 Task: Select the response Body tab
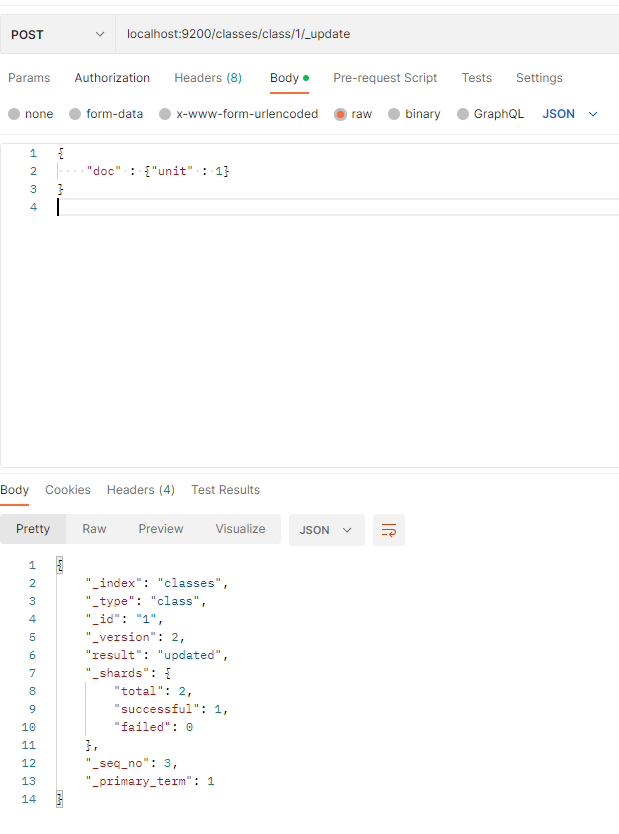pos(14,490)
